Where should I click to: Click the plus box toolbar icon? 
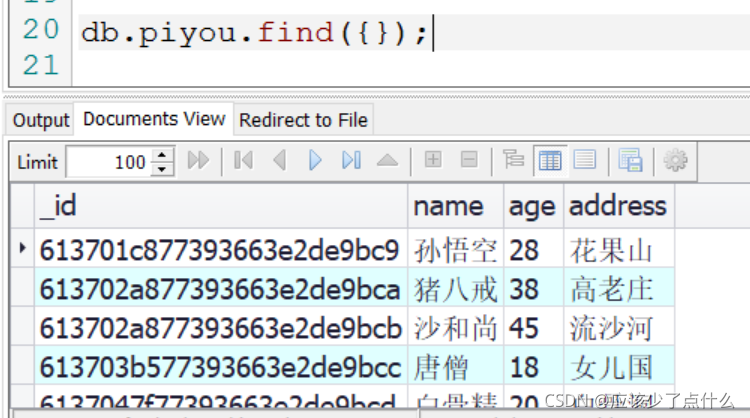click(x=433, y=160)
